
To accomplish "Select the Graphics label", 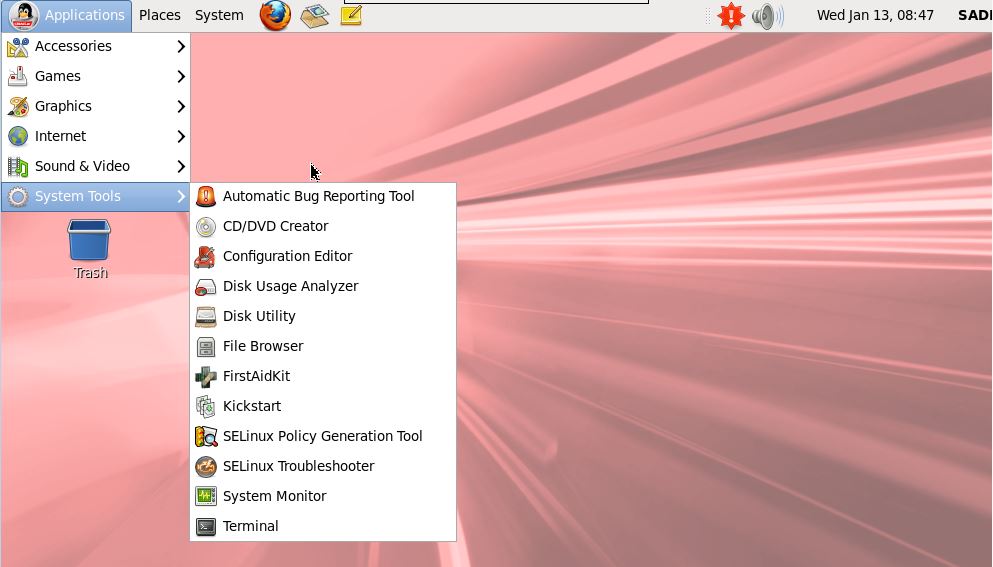I will click(x=63, y=106).
